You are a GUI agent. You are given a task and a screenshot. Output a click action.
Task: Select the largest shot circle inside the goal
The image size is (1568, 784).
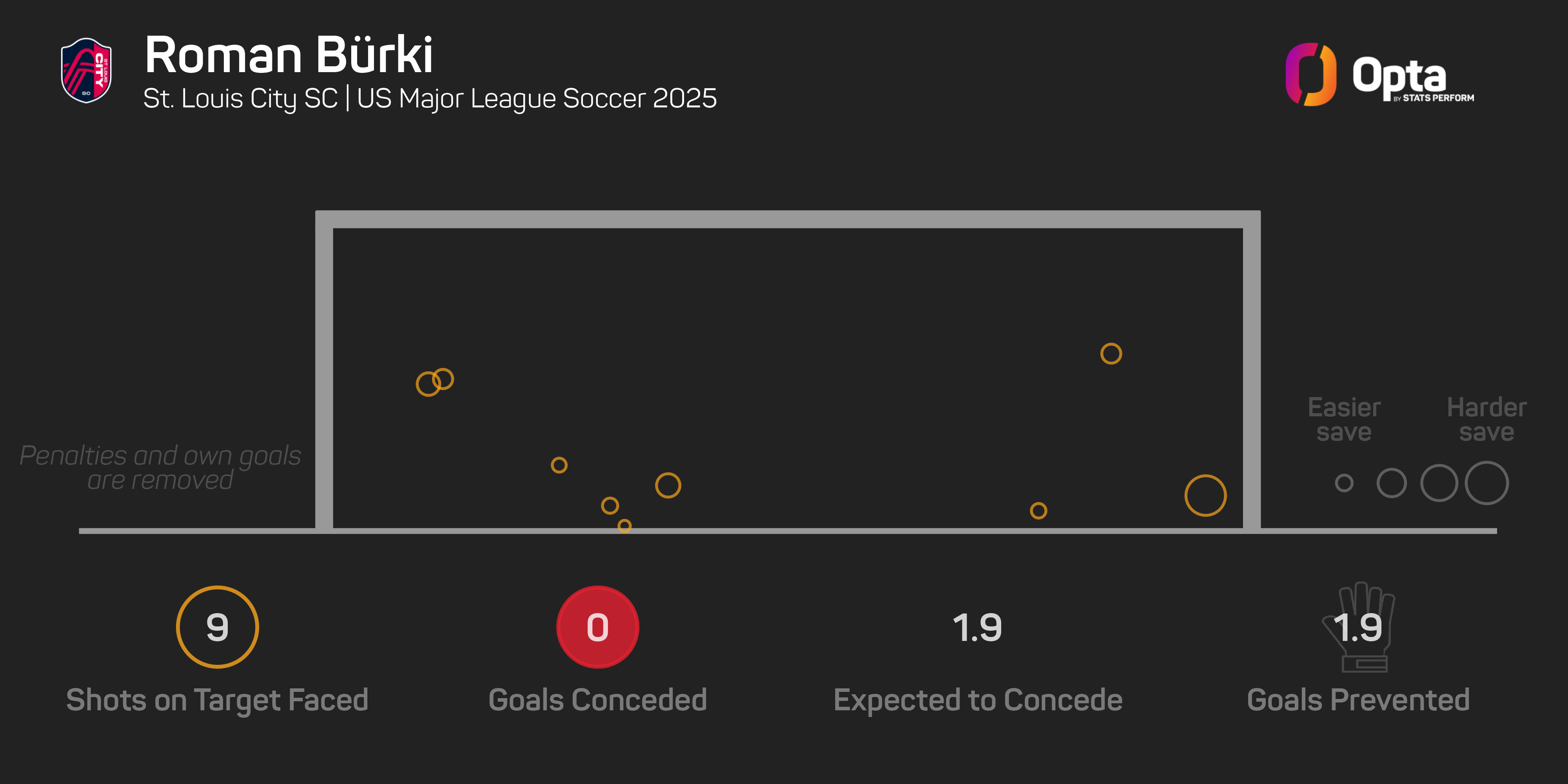click(1205, 495)
